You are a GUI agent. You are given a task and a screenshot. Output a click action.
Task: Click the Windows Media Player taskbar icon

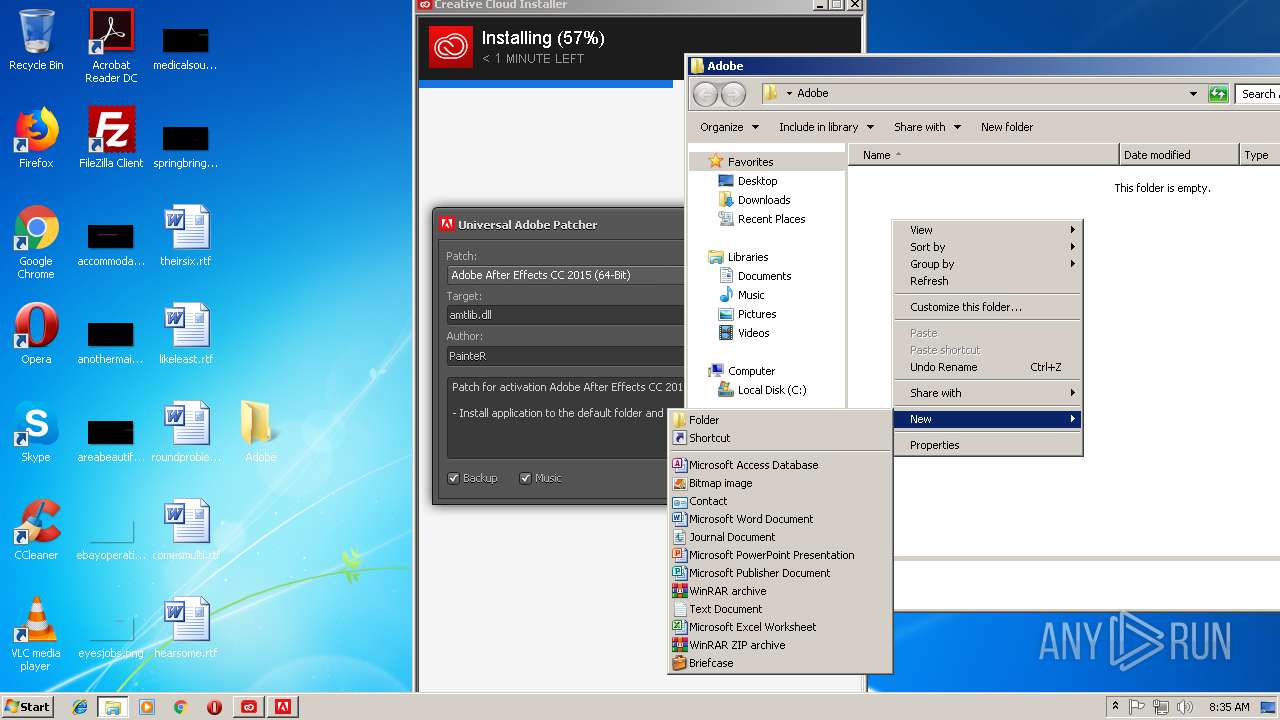tap(147, 707)
